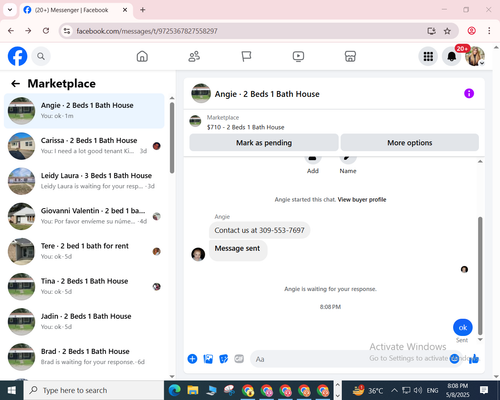
Task: Attach a photo file icon
Action: [x=208, y=359]
